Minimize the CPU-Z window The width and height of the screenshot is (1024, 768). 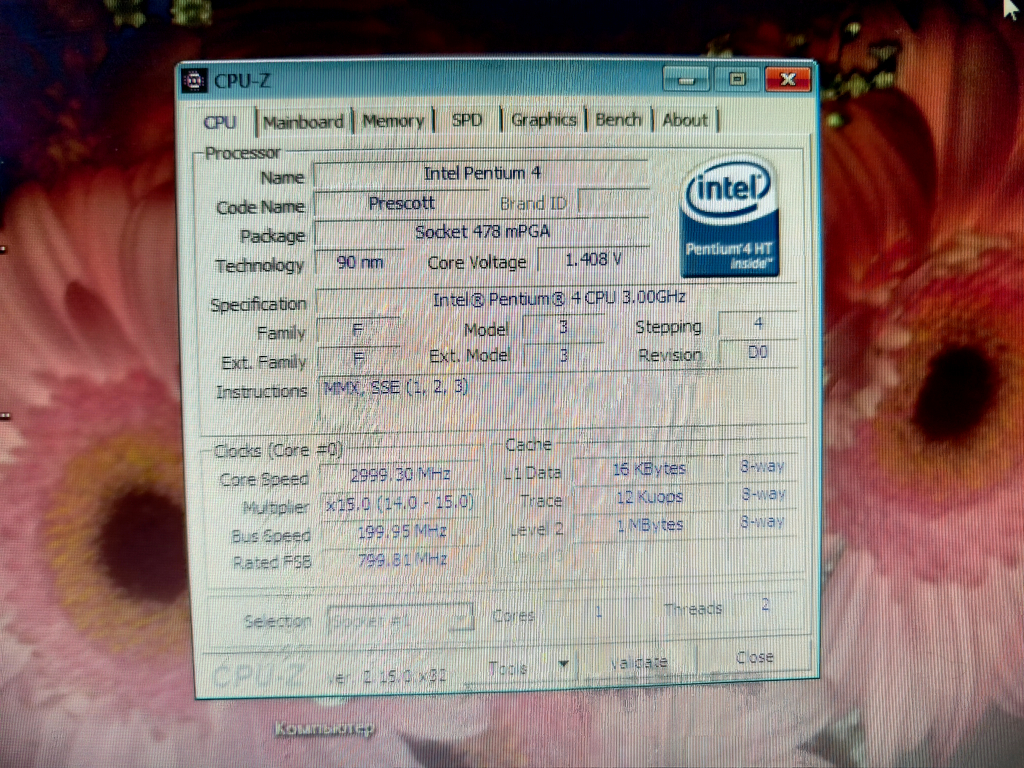click(x=686, y=80)
